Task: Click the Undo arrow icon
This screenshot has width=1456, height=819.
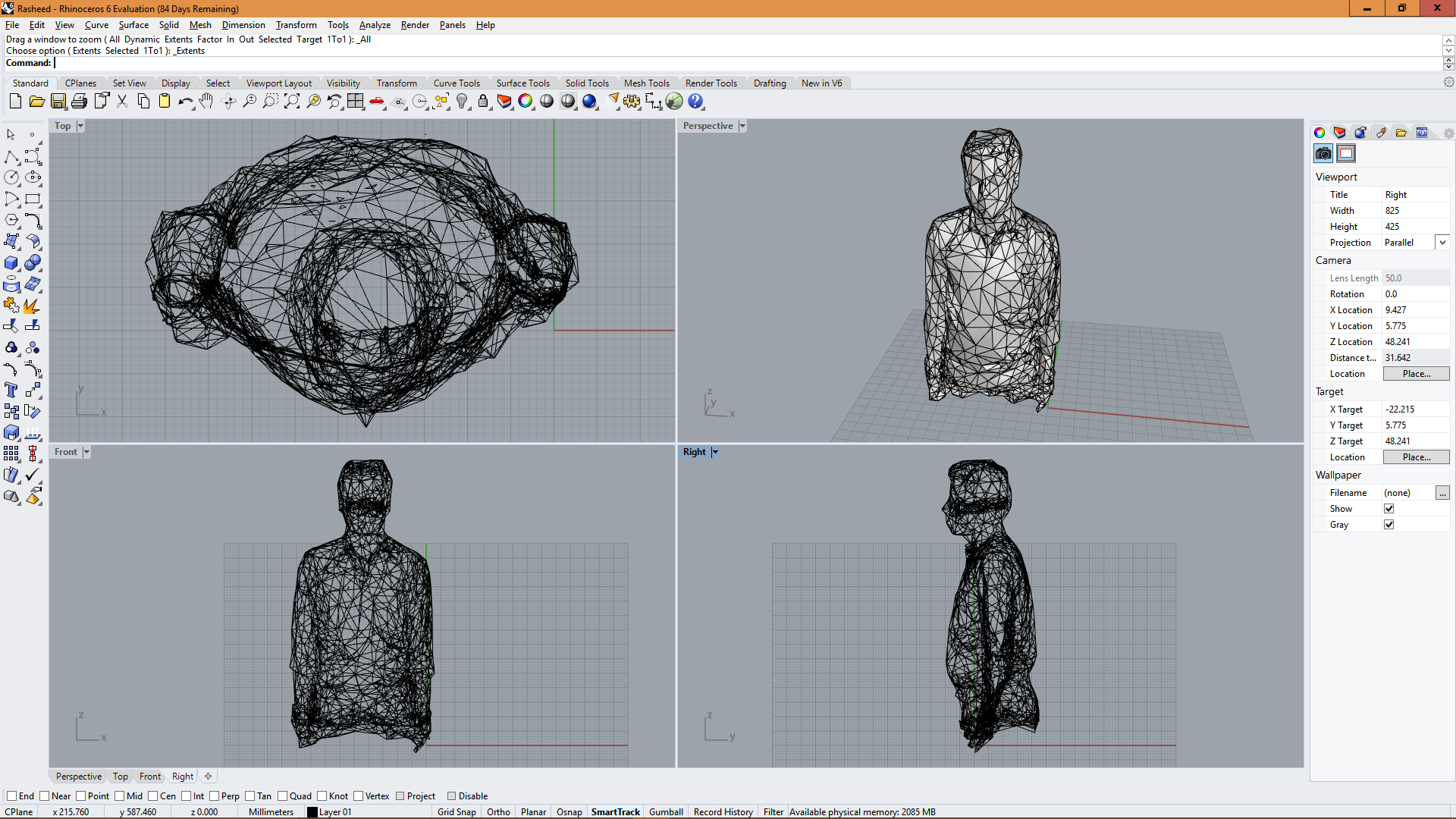Action: click(184, 102)
